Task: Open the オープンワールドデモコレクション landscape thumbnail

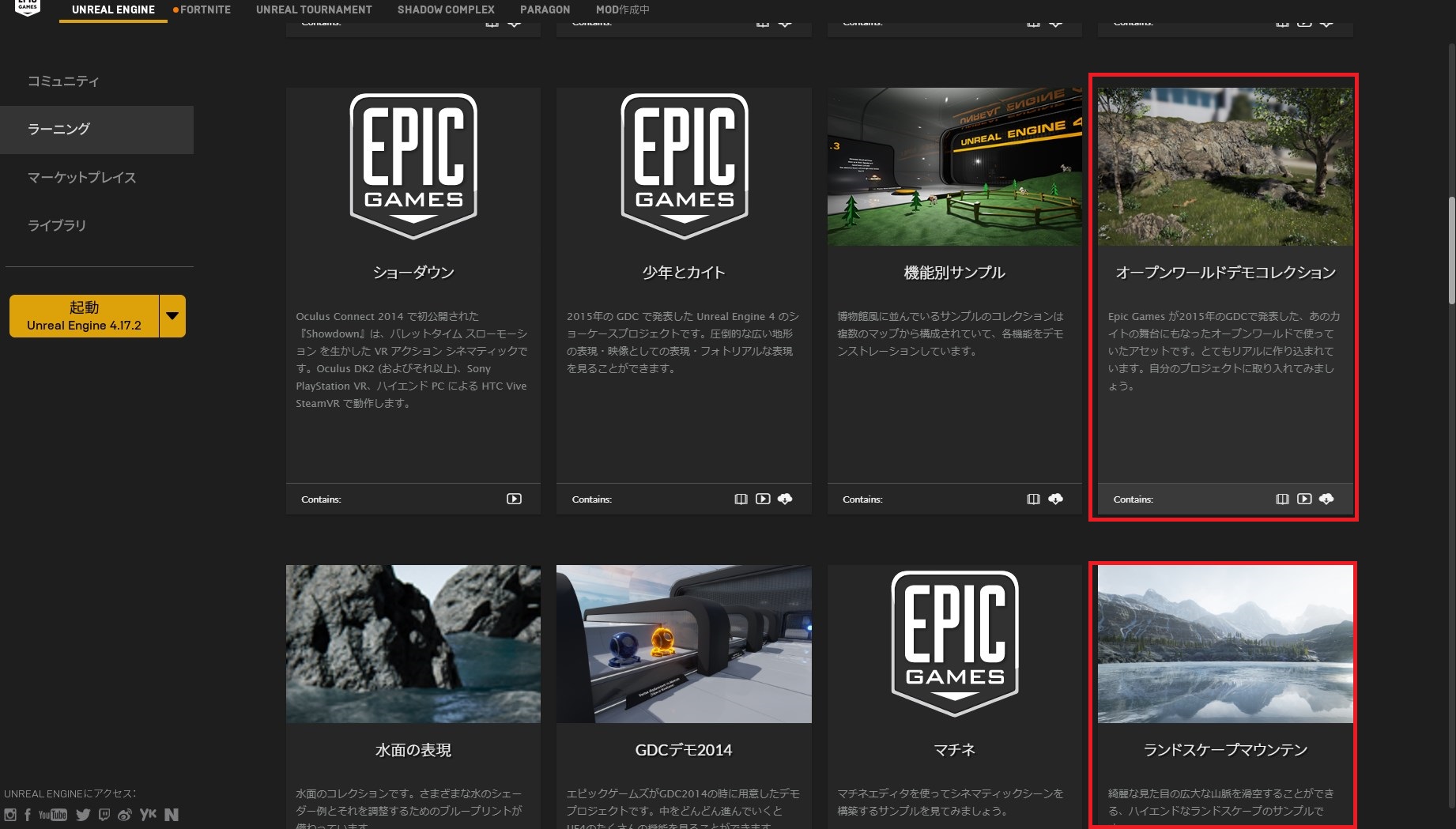Action: click(1225, 167)
